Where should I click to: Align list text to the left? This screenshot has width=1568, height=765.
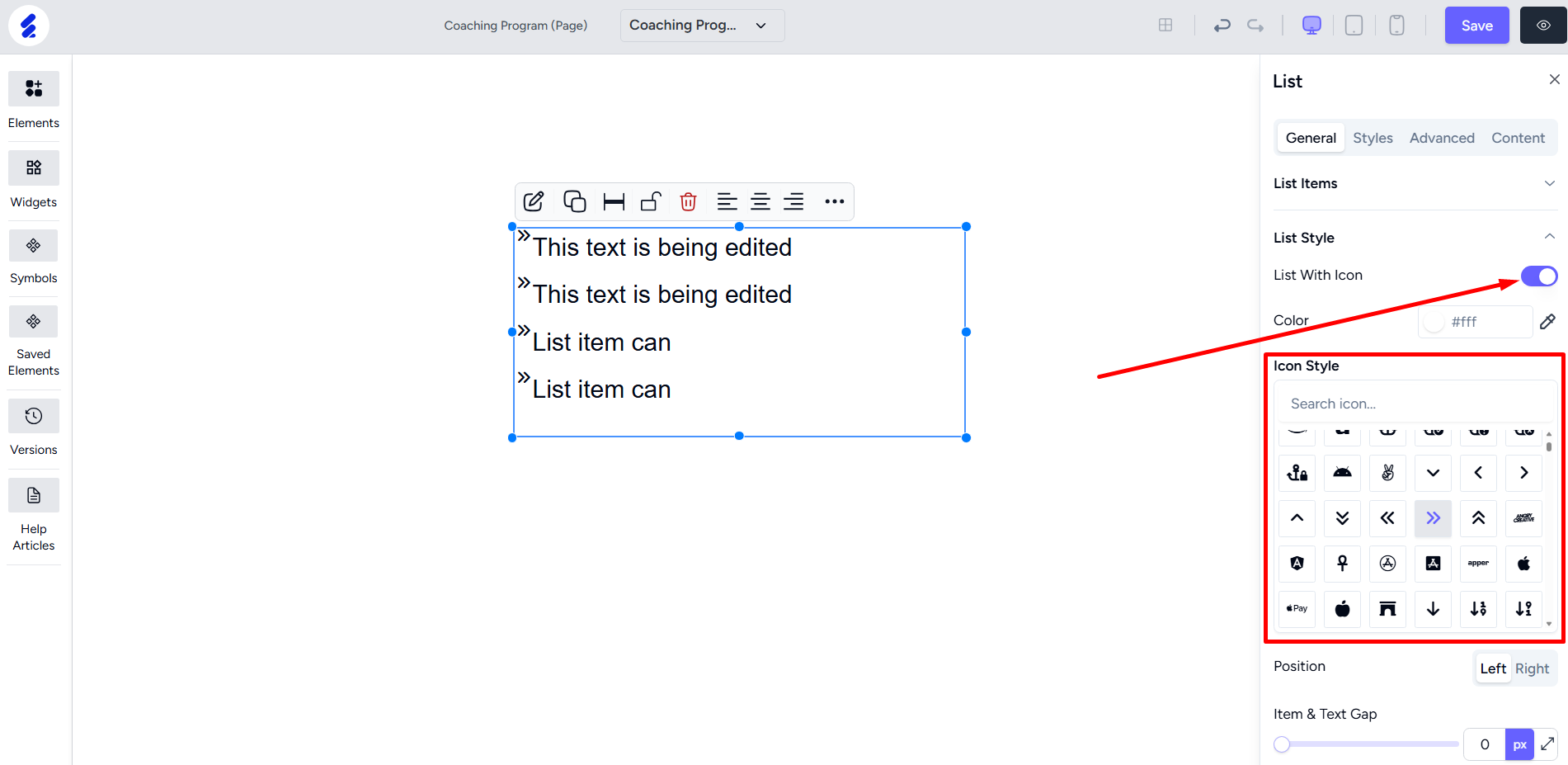point(727,201)
